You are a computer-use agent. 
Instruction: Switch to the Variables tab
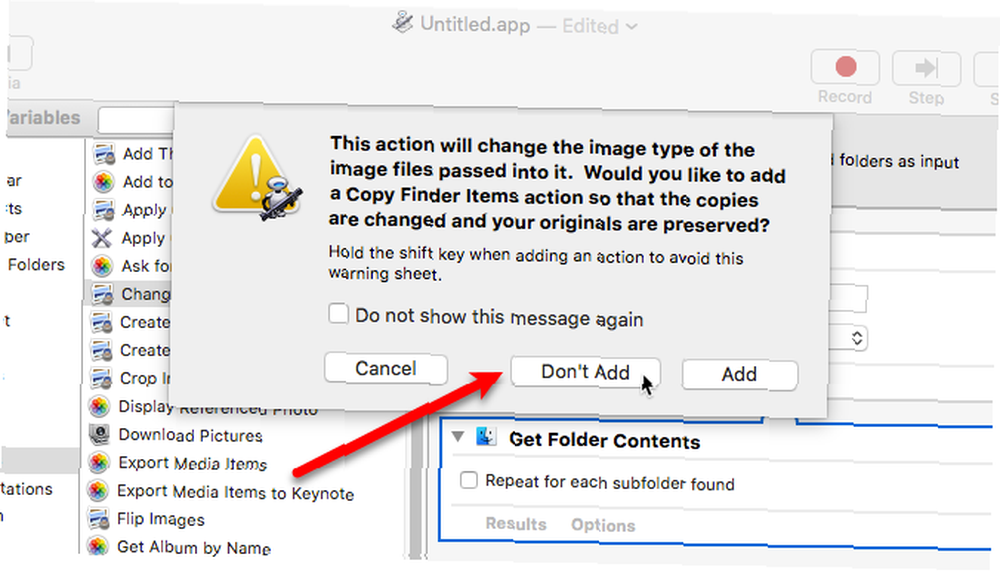coord(43,118)
